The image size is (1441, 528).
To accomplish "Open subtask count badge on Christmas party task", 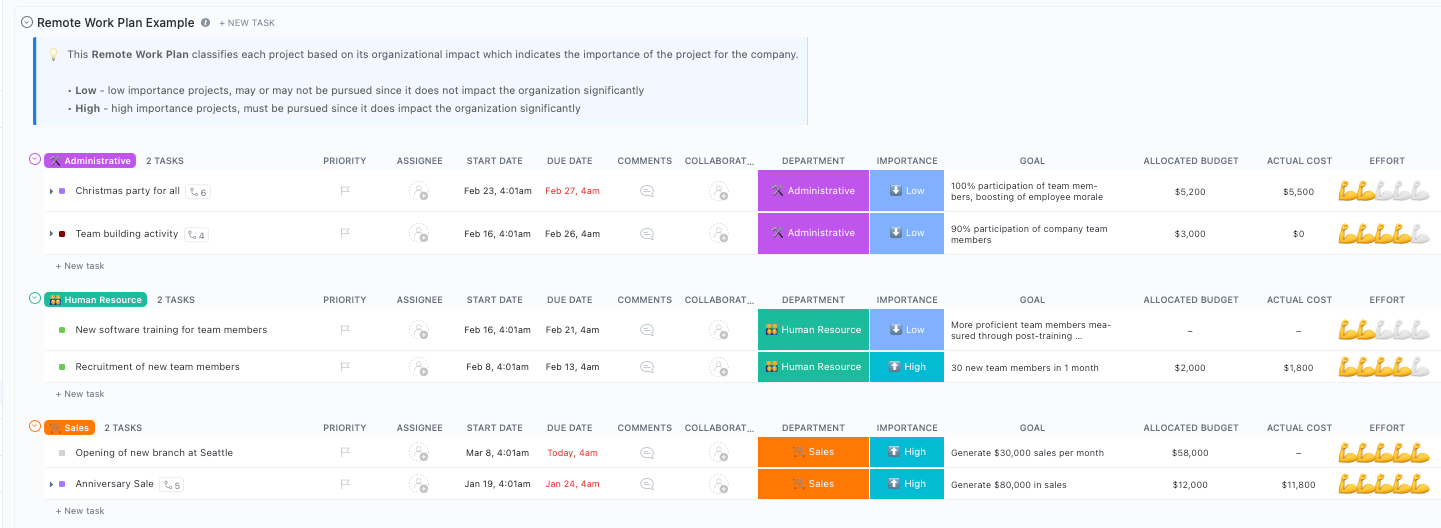I will (198, 192).
